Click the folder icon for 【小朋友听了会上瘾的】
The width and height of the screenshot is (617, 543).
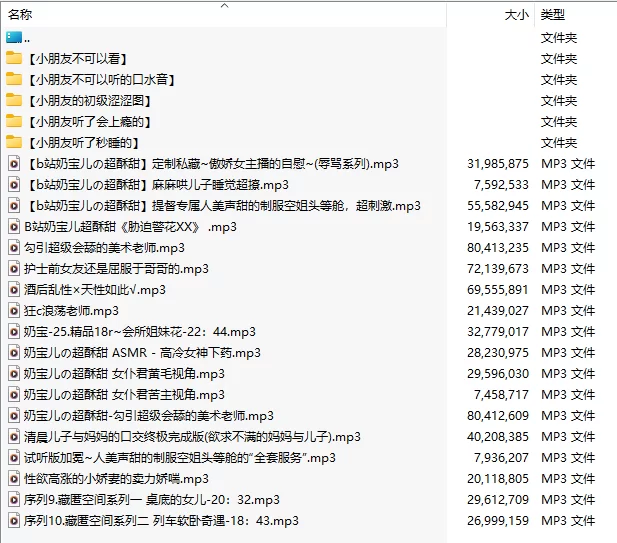[14, 122]
